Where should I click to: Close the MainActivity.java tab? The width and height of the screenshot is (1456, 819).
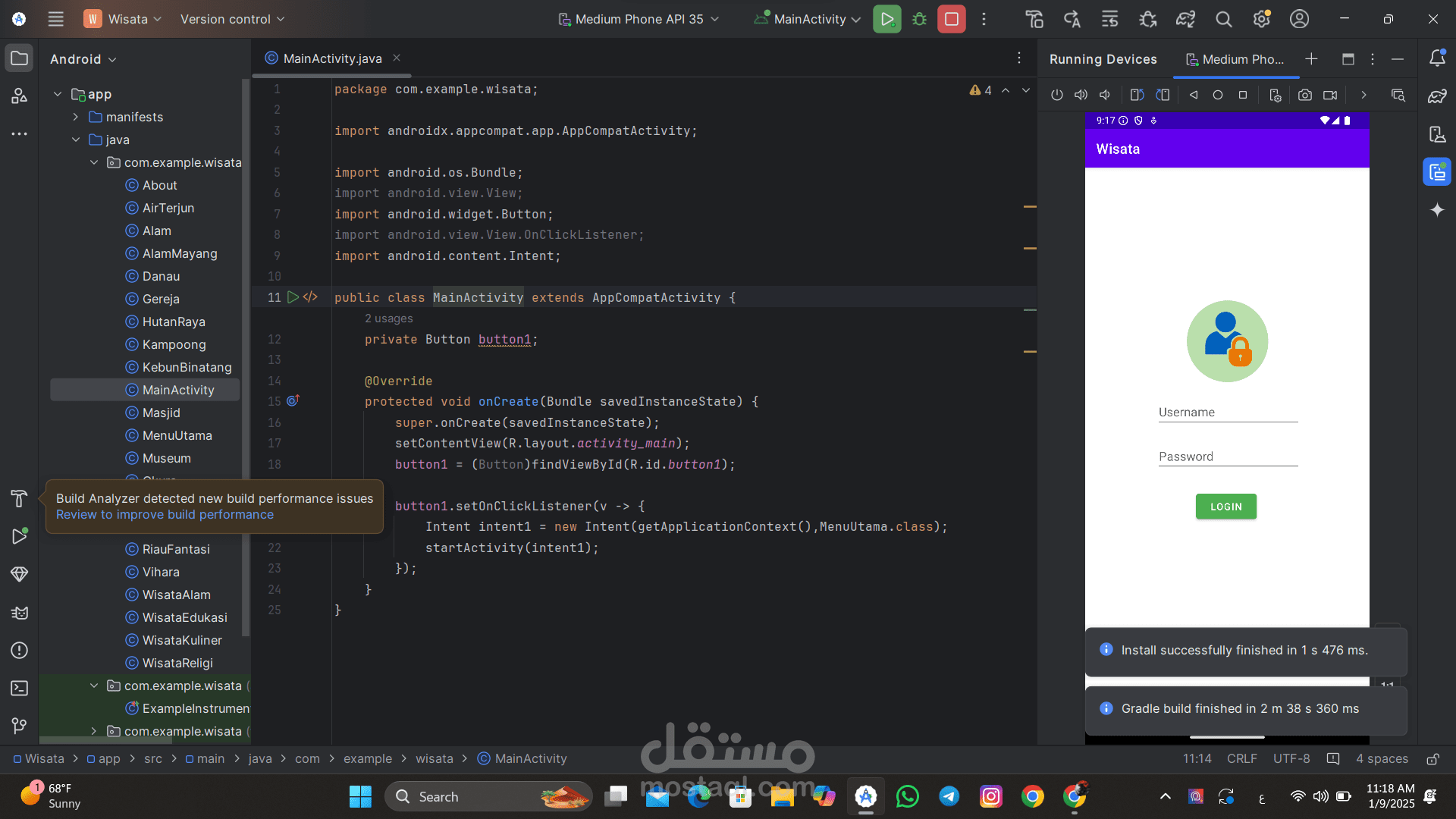[397, 58]
